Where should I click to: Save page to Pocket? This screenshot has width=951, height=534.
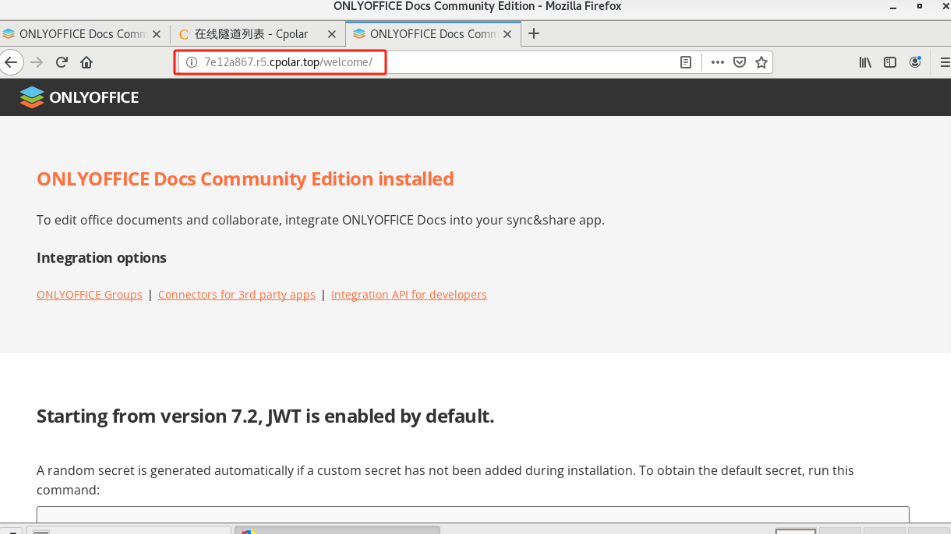coord(740,62)
